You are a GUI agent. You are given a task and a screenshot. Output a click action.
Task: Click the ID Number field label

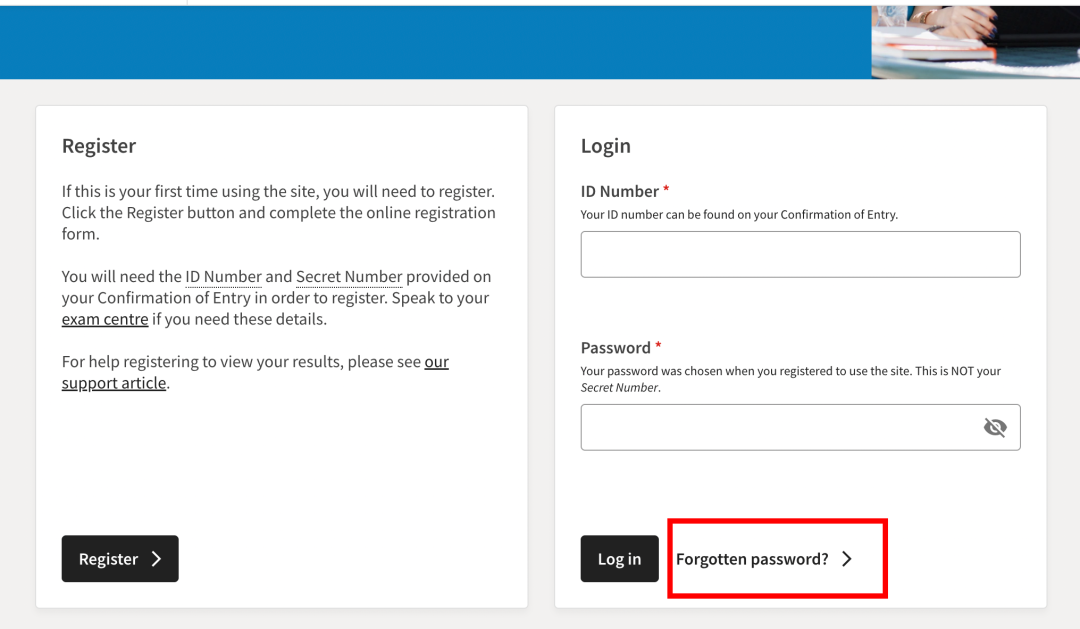click(620, 191)
